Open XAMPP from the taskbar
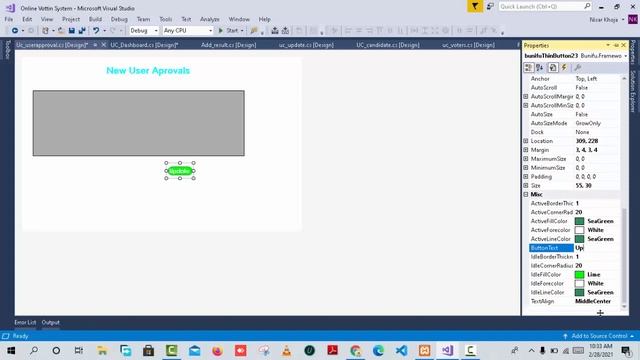This screenshot has height=360, width=640. pyautogui.click(x=424, y=350)
